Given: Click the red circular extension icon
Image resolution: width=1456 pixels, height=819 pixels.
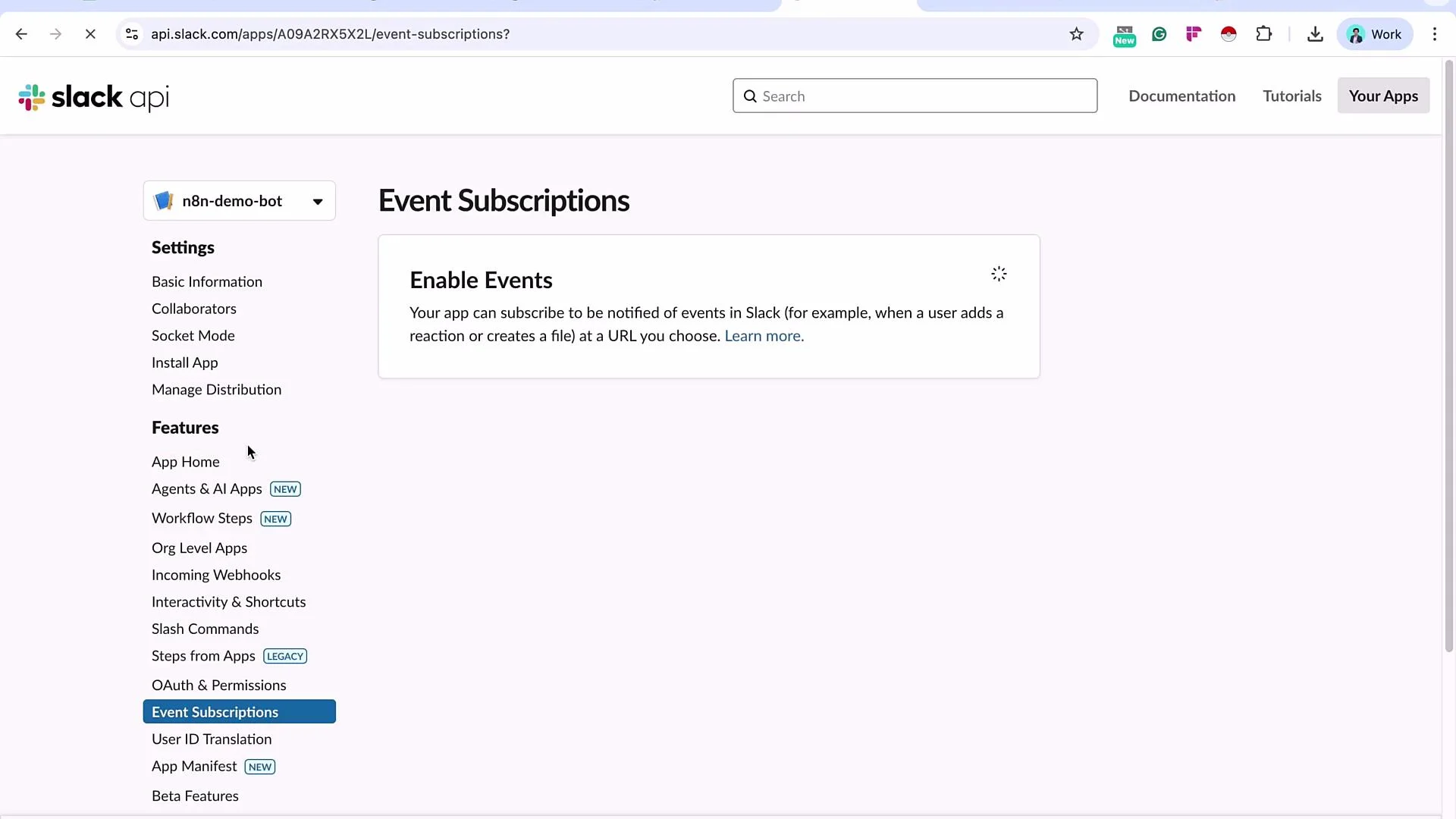Looking at the screenshot, I should [x=1228, y=34].
